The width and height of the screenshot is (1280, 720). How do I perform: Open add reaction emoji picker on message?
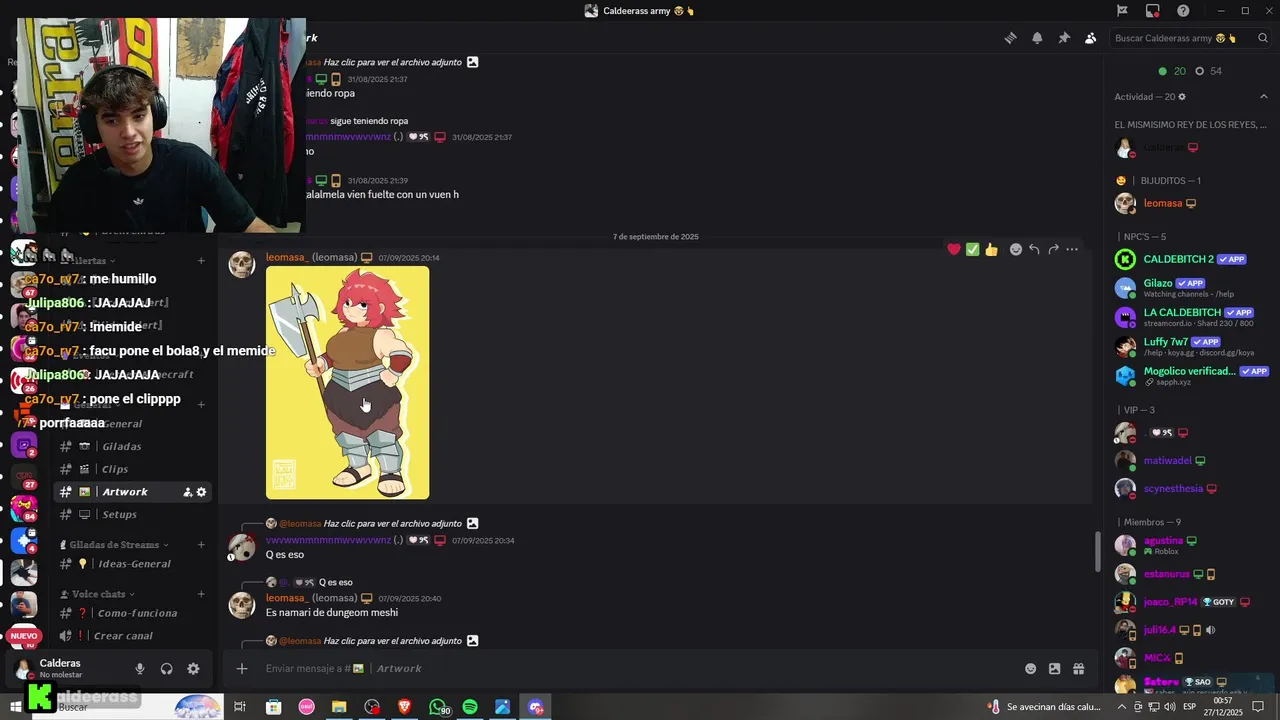pyautogui.click(x=1016, y=249)
